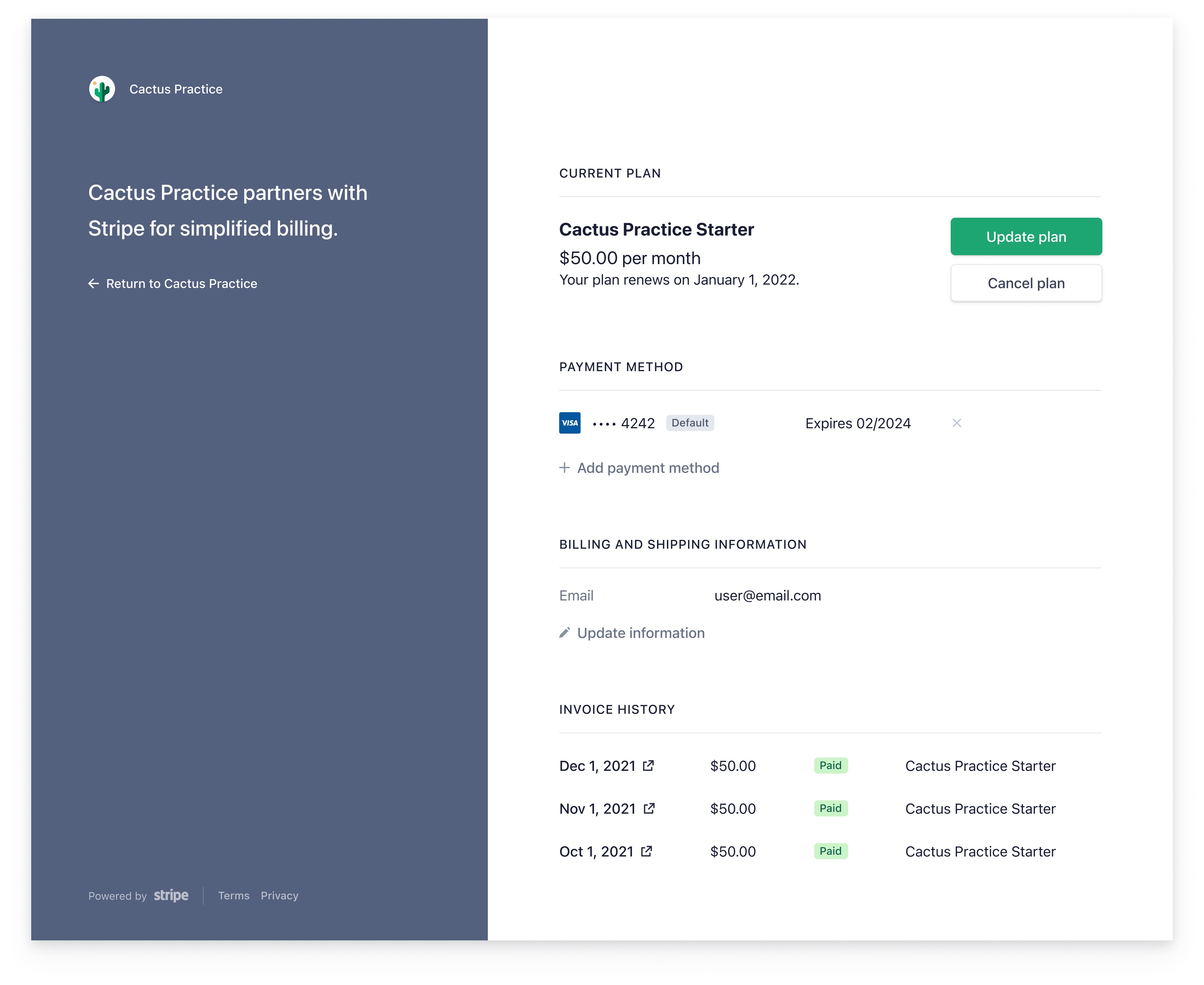Open Dec 1, 2021 invoice external link icon
This screenshot has height=985, width=1204.
[648, 766]
